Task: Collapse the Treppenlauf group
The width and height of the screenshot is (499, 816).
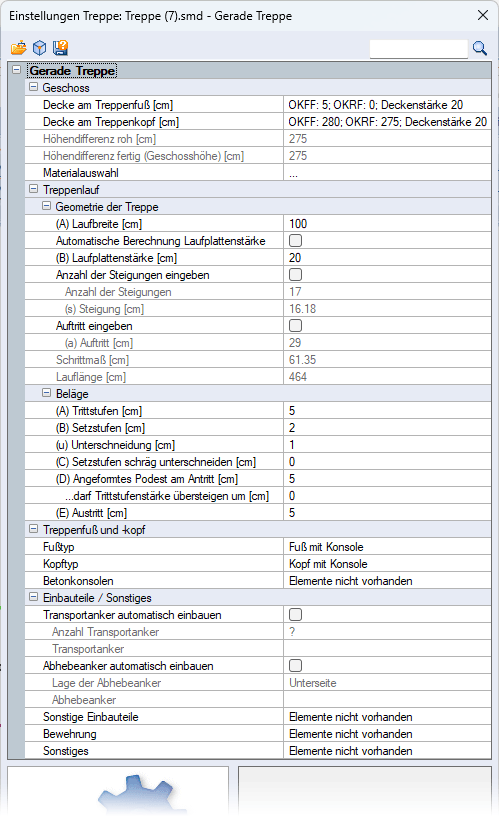Action: 33,189
